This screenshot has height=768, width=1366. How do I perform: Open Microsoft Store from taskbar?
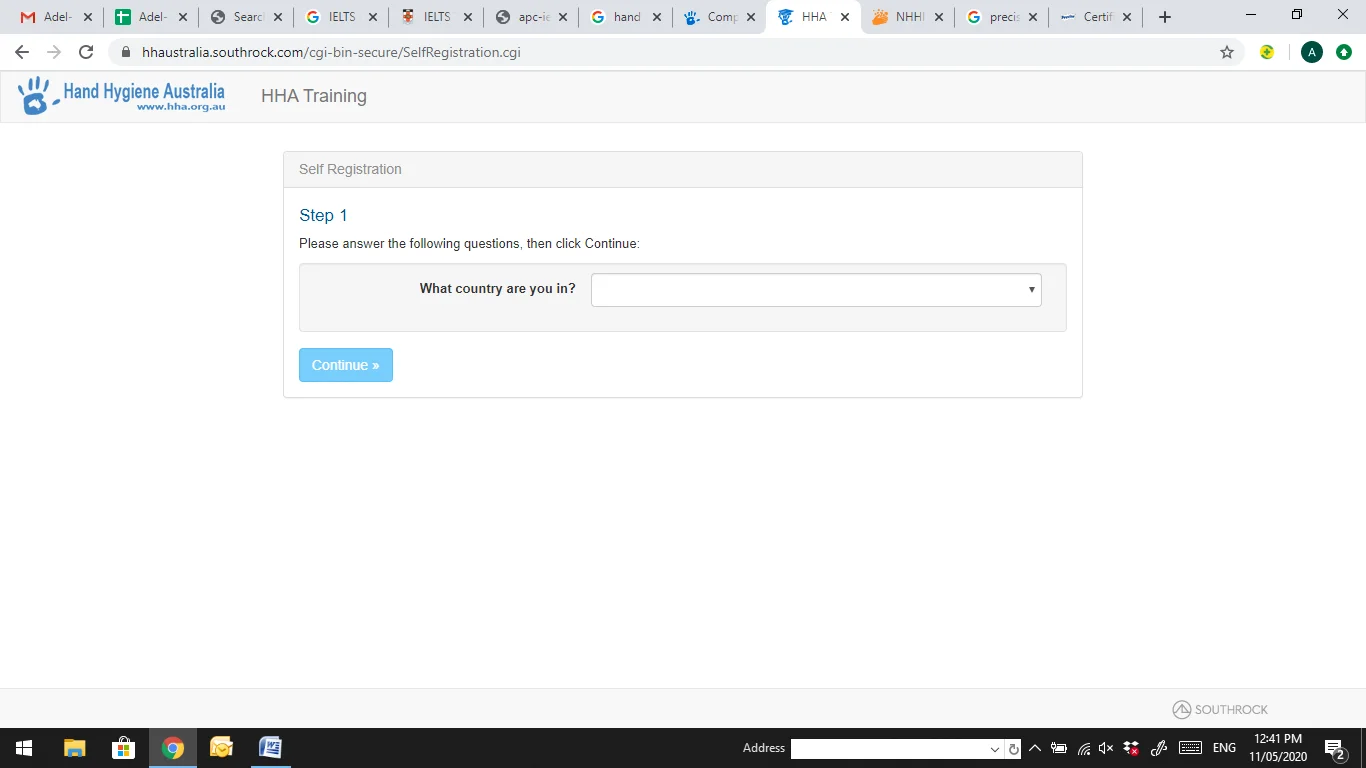point(124,748)
